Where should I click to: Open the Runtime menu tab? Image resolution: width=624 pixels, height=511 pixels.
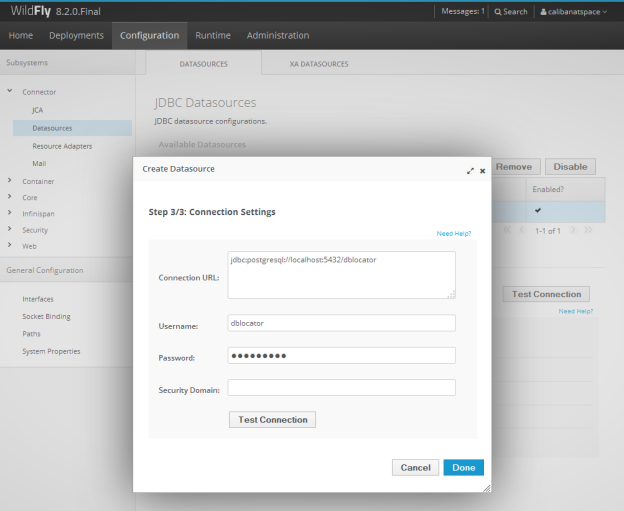tap(213, 36)
